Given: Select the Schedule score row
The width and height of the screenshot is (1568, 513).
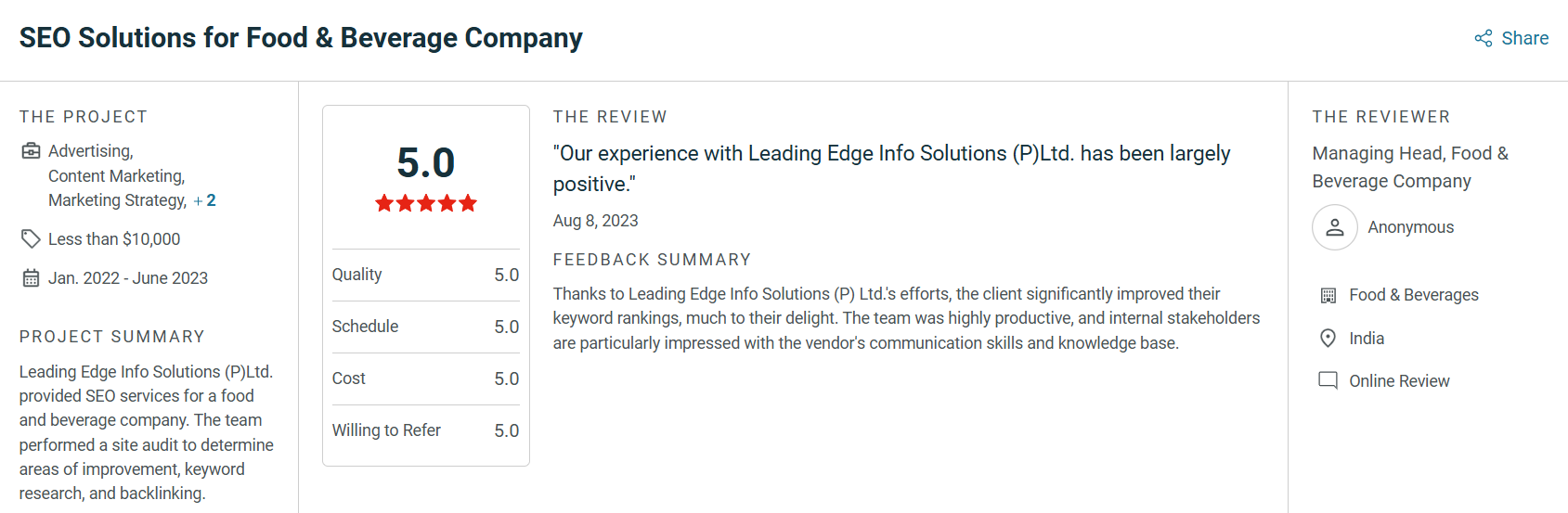Looking at the screenshot, I should click(425, 327).
